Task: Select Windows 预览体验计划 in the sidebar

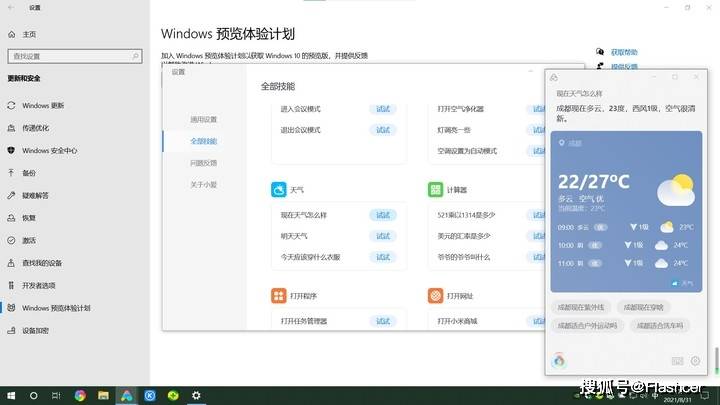Action: coord(49,308)
